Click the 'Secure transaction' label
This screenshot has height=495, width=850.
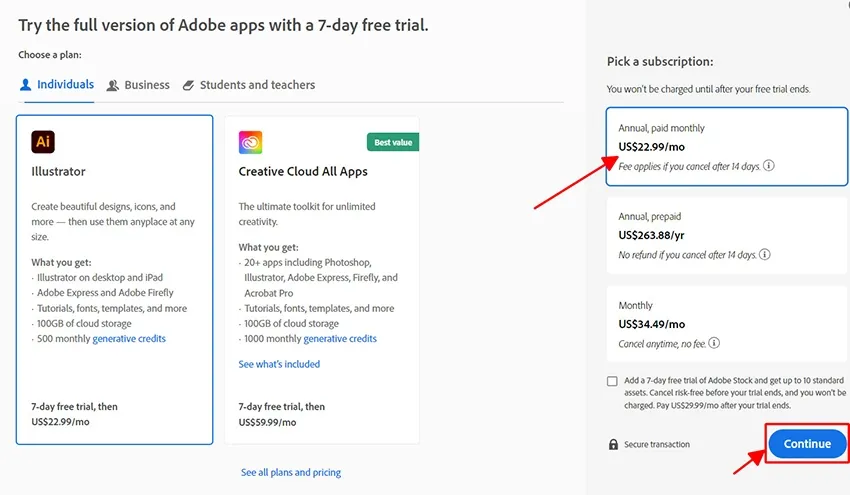point(657,445)
